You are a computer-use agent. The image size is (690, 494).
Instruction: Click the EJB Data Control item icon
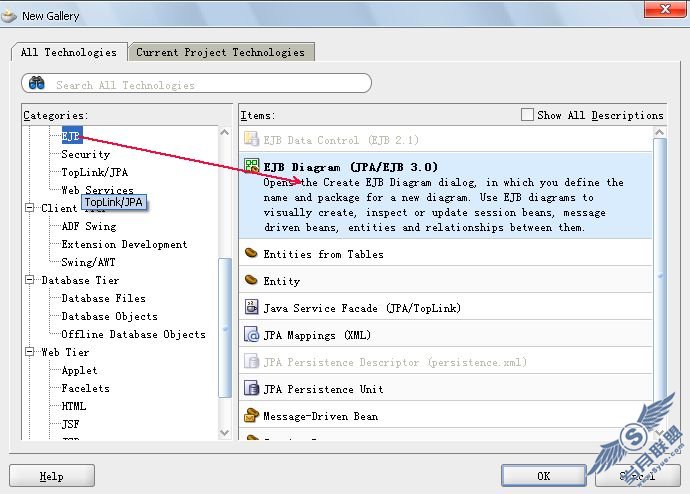coord(251,139)
